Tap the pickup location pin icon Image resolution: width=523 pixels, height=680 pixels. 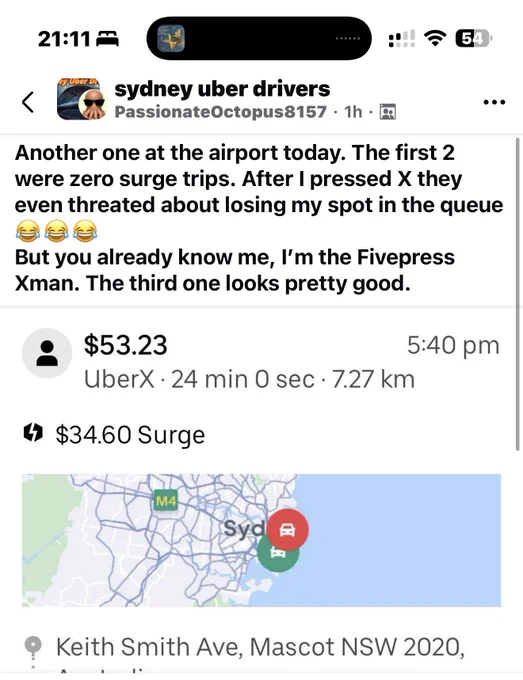(33, 647)
